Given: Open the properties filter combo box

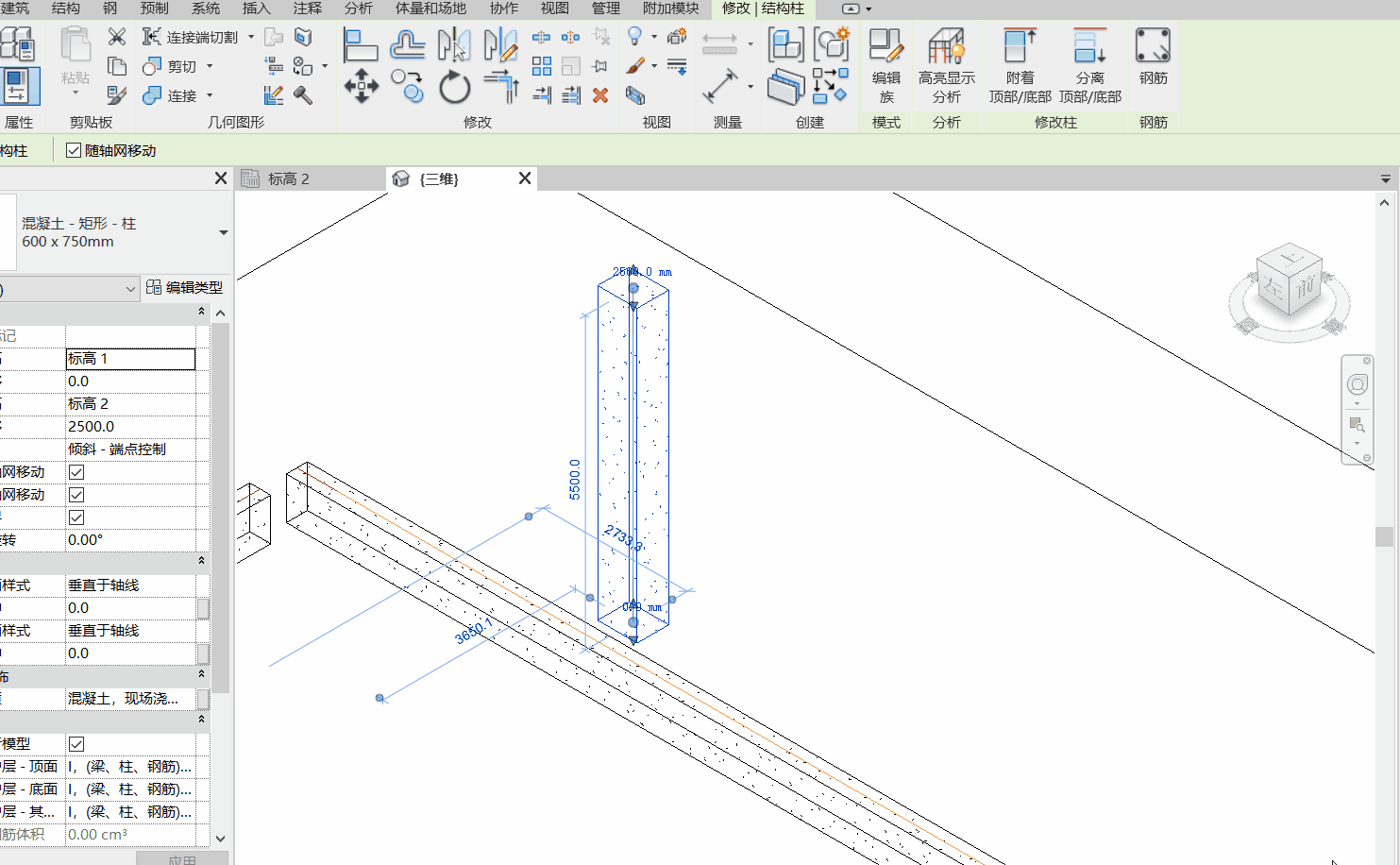Looking at the screenshot, I should click(71, 288).
